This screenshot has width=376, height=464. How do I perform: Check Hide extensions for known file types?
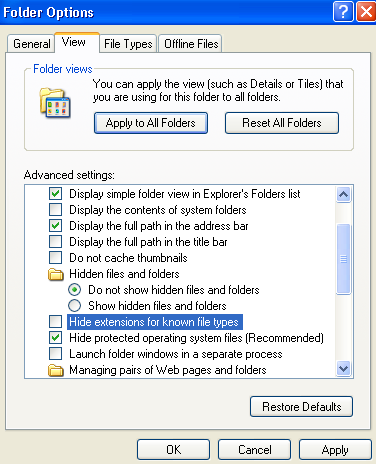pos(55,322)
